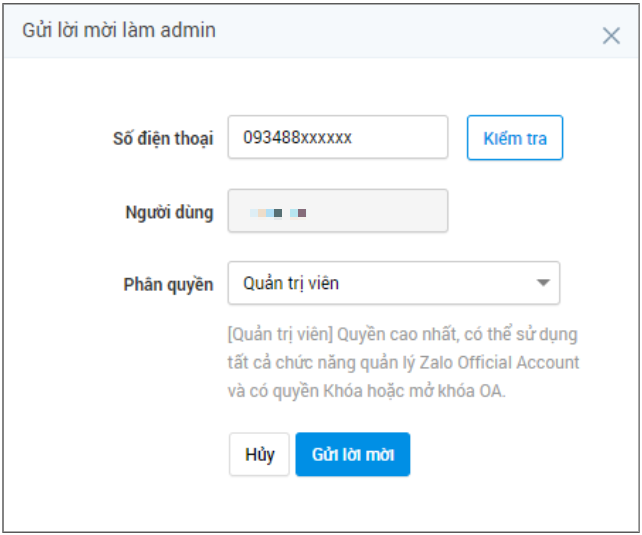The width and height of the screenshot is (642, 535).
Task: Click the blank space right of Gửi lời mời button
Action: 500,455
